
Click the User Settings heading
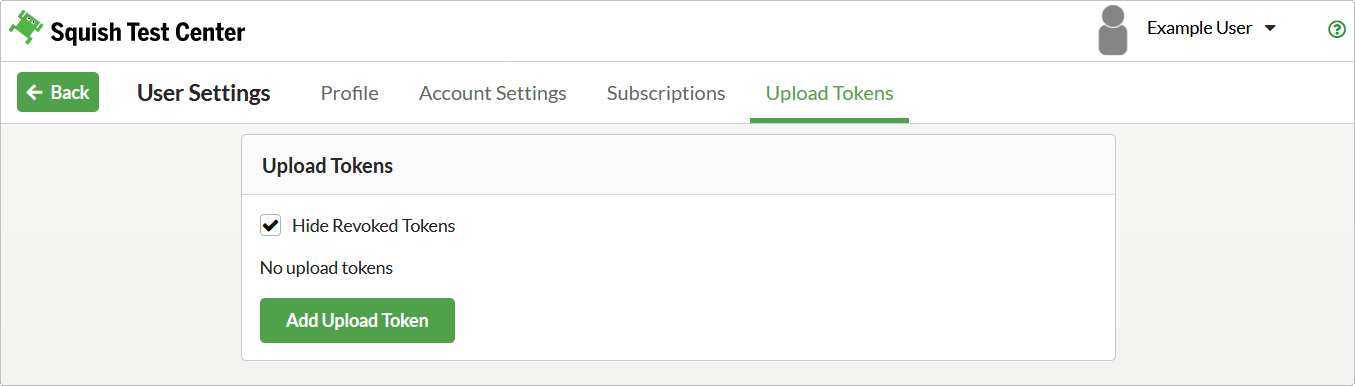tap(204, 93)
